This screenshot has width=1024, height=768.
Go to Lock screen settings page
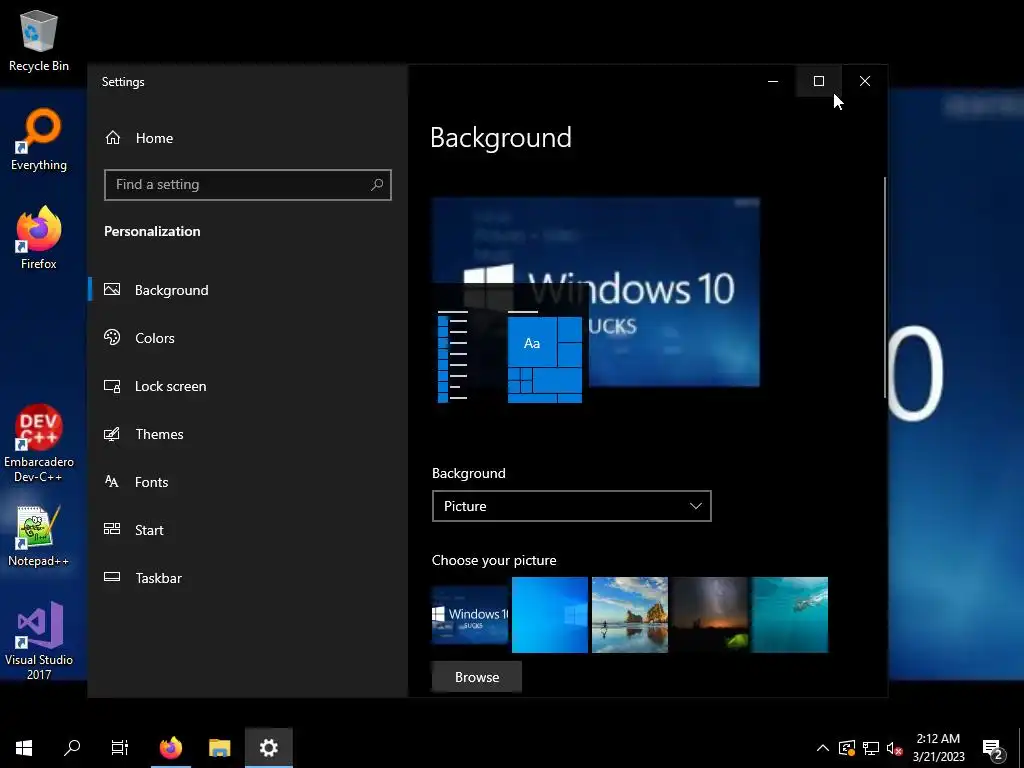click(170, 386)
